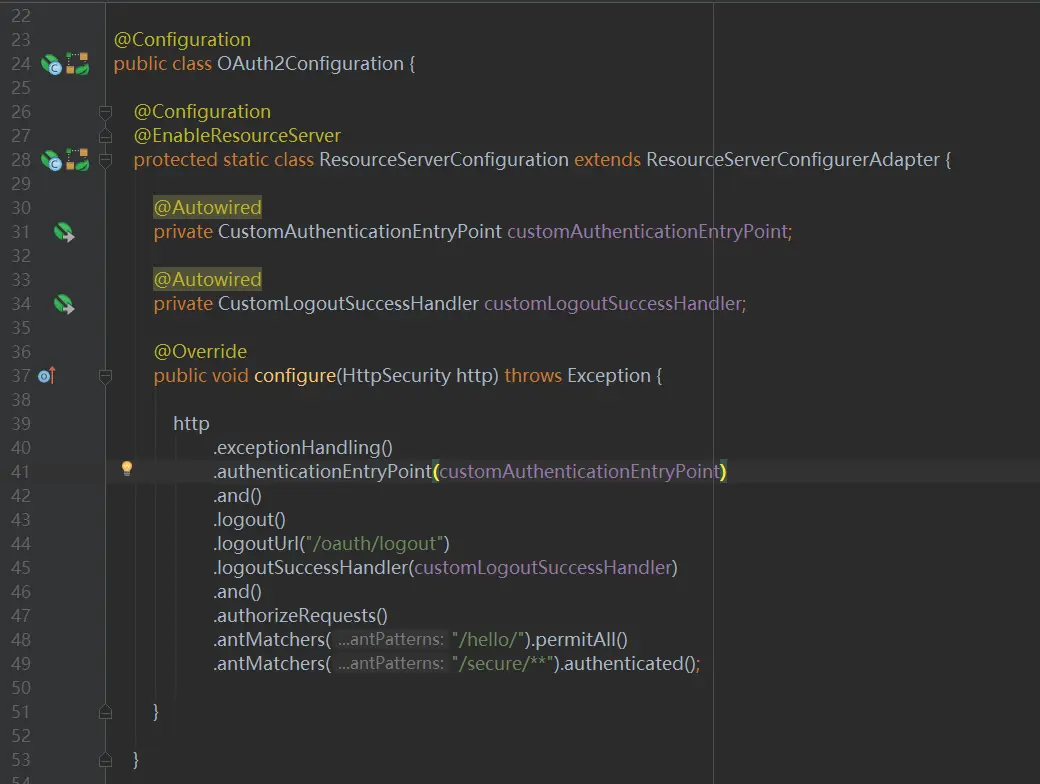The image size is (1040, 784).
Task: Click the @EnableResourceServer annotation
Action: click(x=237, y=136)
